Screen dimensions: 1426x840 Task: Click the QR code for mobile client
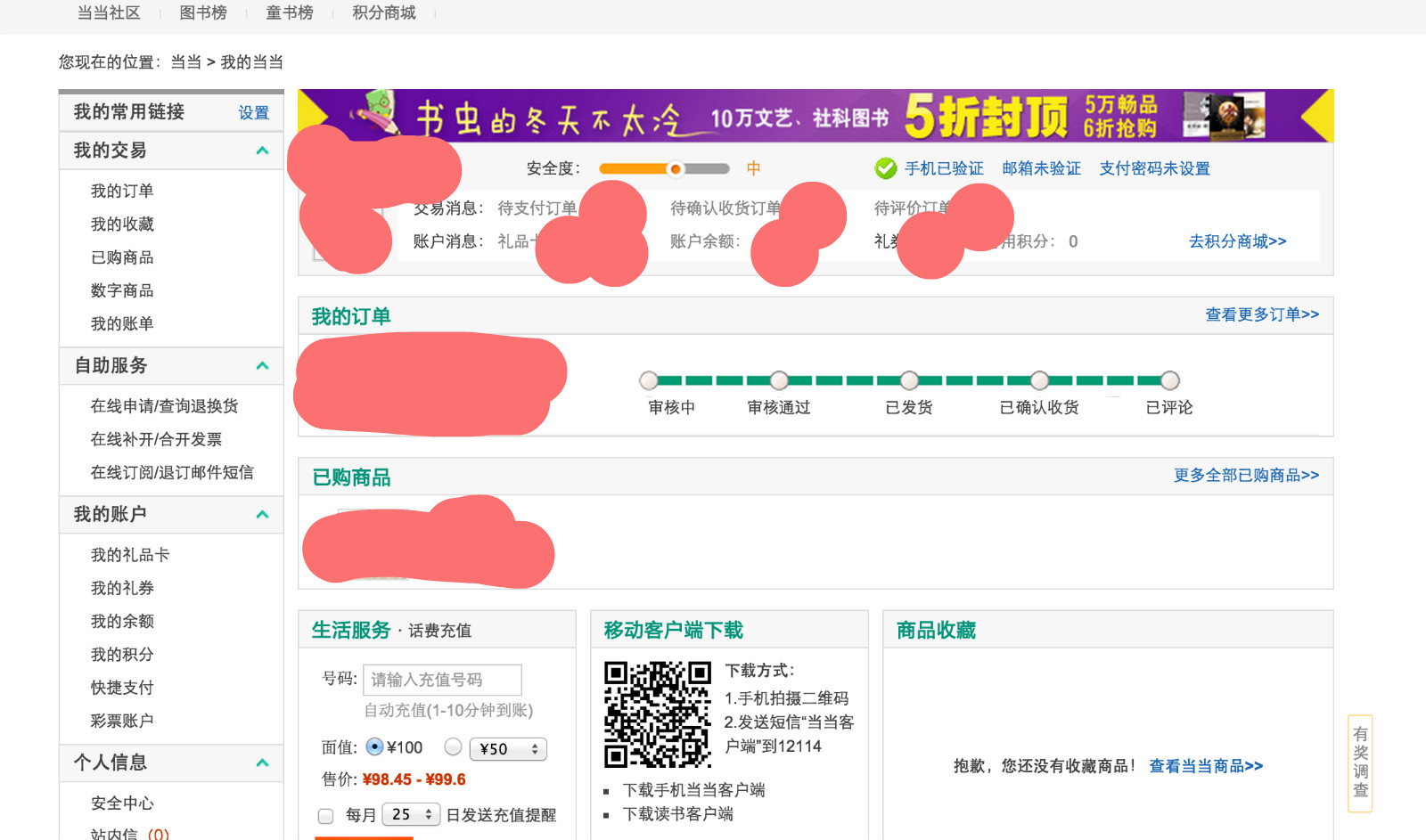pos(658,714)
